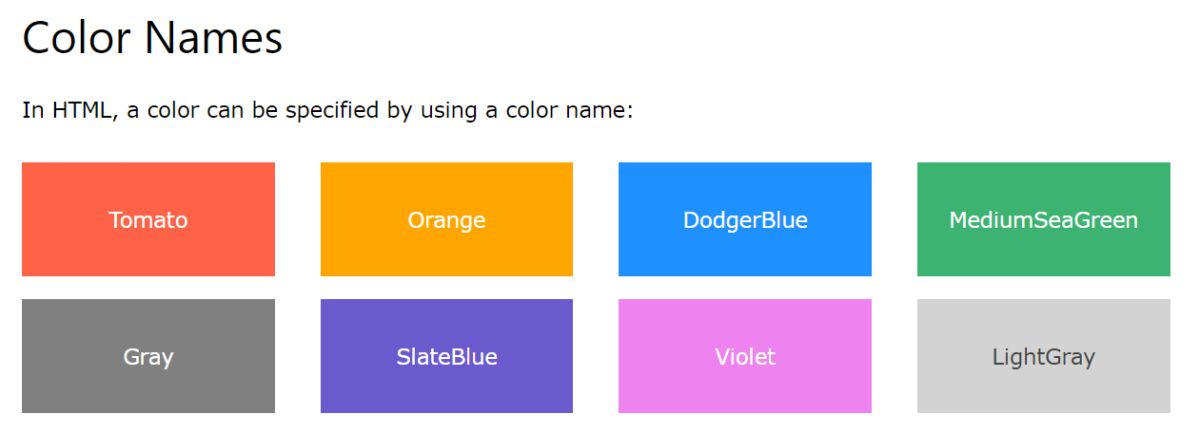The image size is (1200, 433).
Task: Click the dark "LightGray" text label
Action: [x=1043, y=357]
